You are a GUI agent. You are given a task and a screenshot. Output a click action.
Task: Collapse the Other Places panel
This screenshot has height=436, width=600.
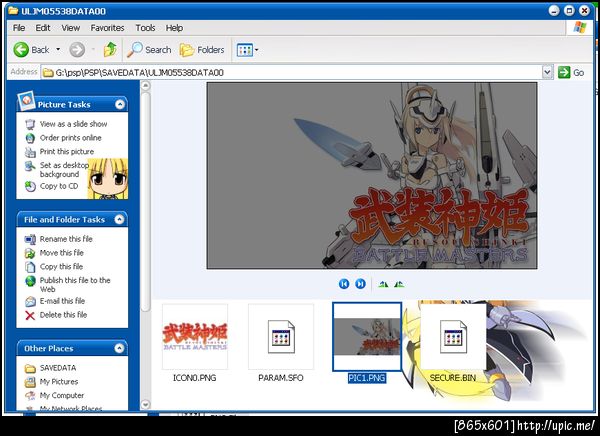click(x=119, y=348)
